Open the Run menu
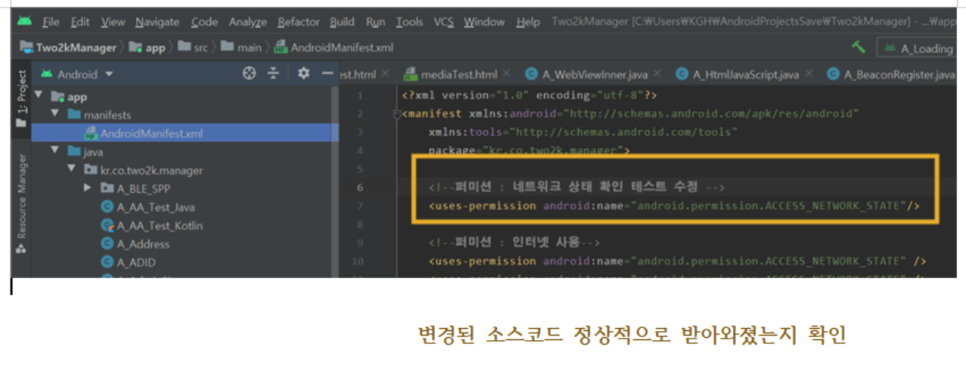The height and width of the screenshot is (365, 966). tap(375, 22)
